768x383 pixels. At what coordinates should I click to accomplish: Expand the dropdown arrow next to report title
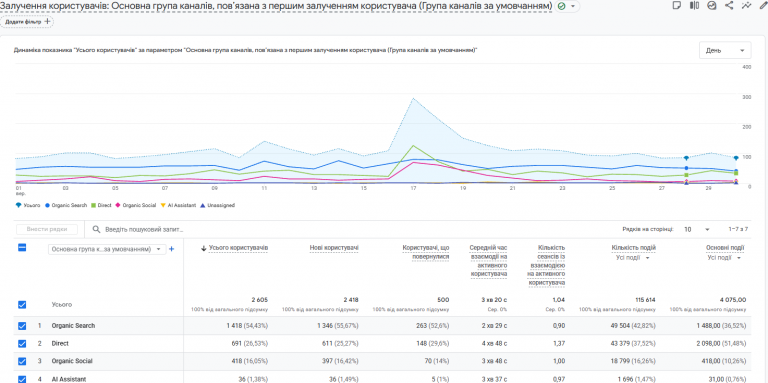coord(573,6)
